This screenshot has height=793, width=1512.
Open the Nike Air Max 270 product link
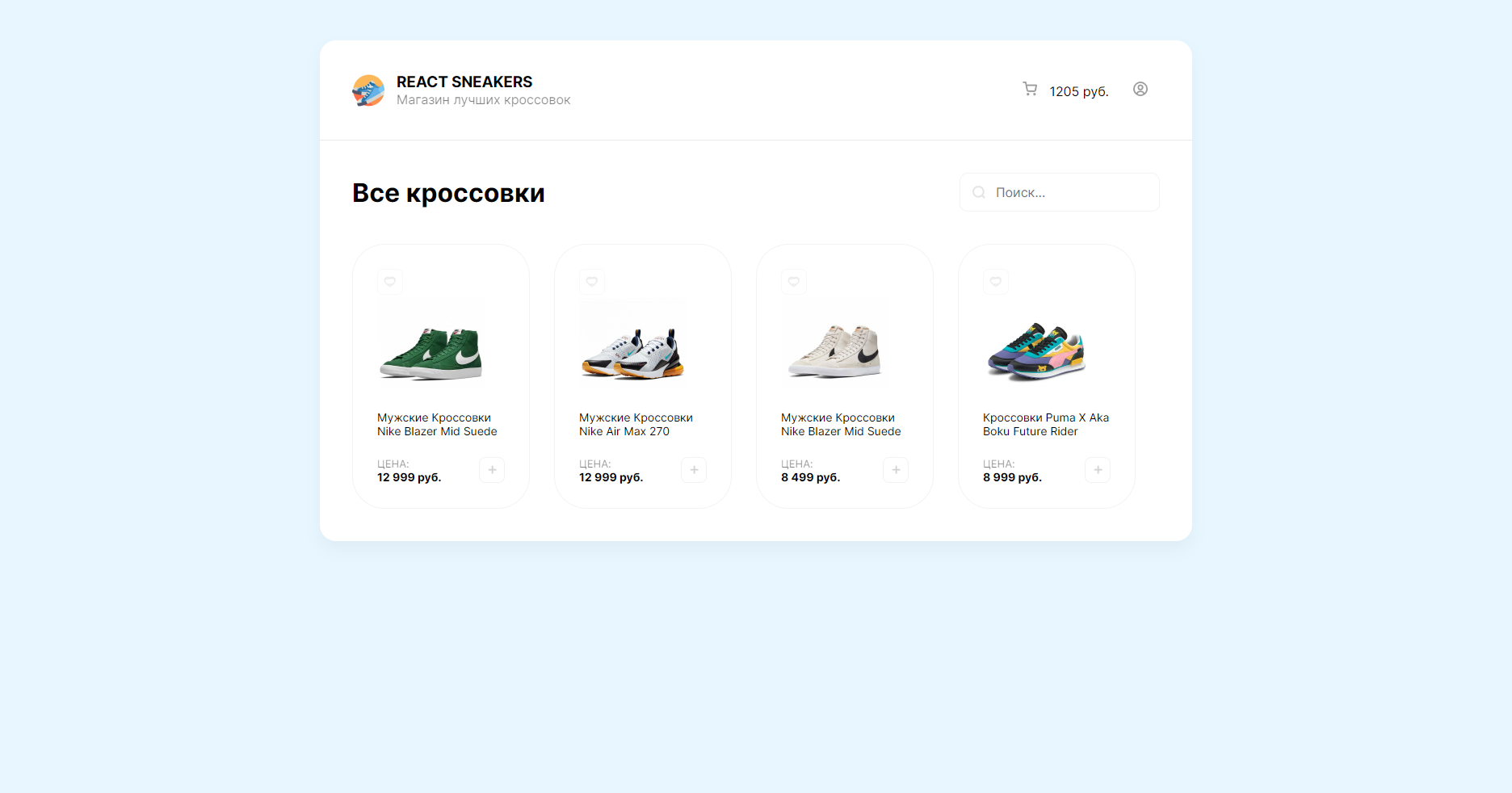(x=635, y=424)
